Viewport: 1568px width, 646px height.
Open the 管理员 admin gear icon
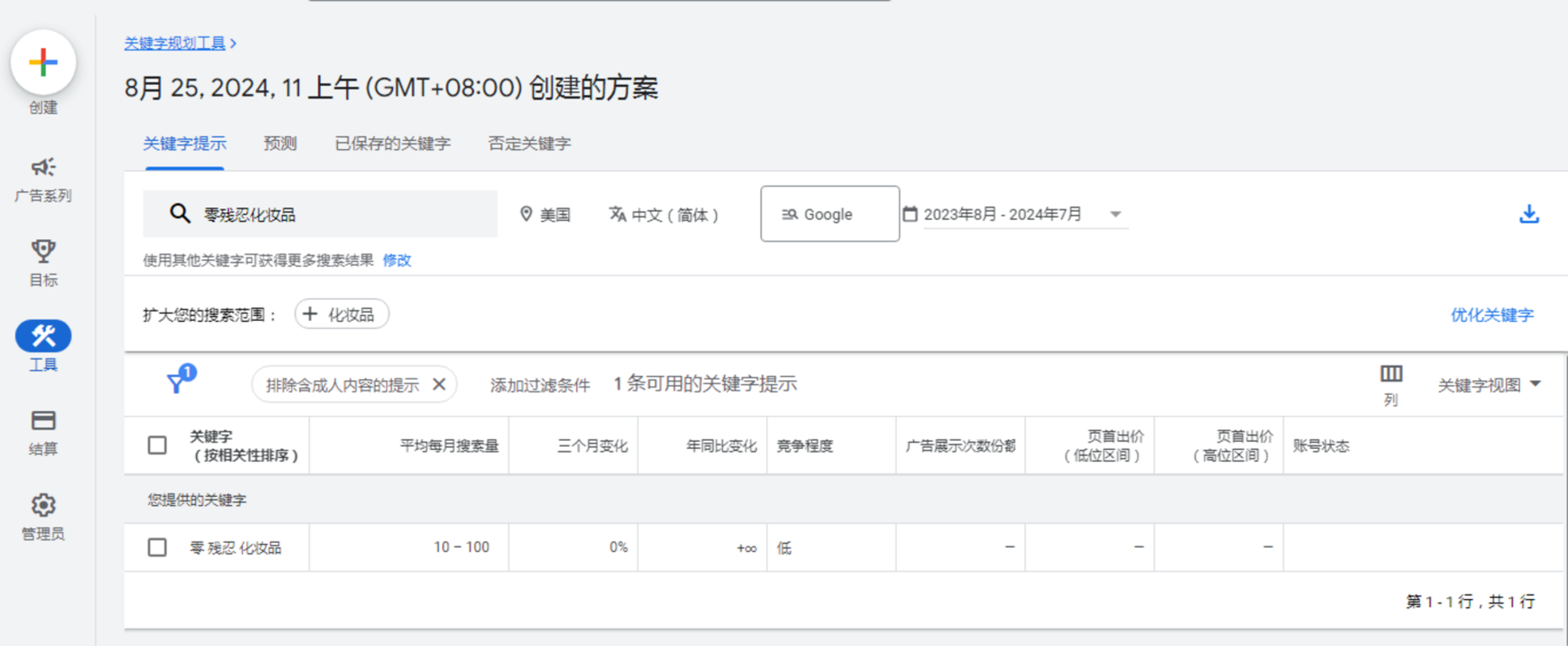43,506
